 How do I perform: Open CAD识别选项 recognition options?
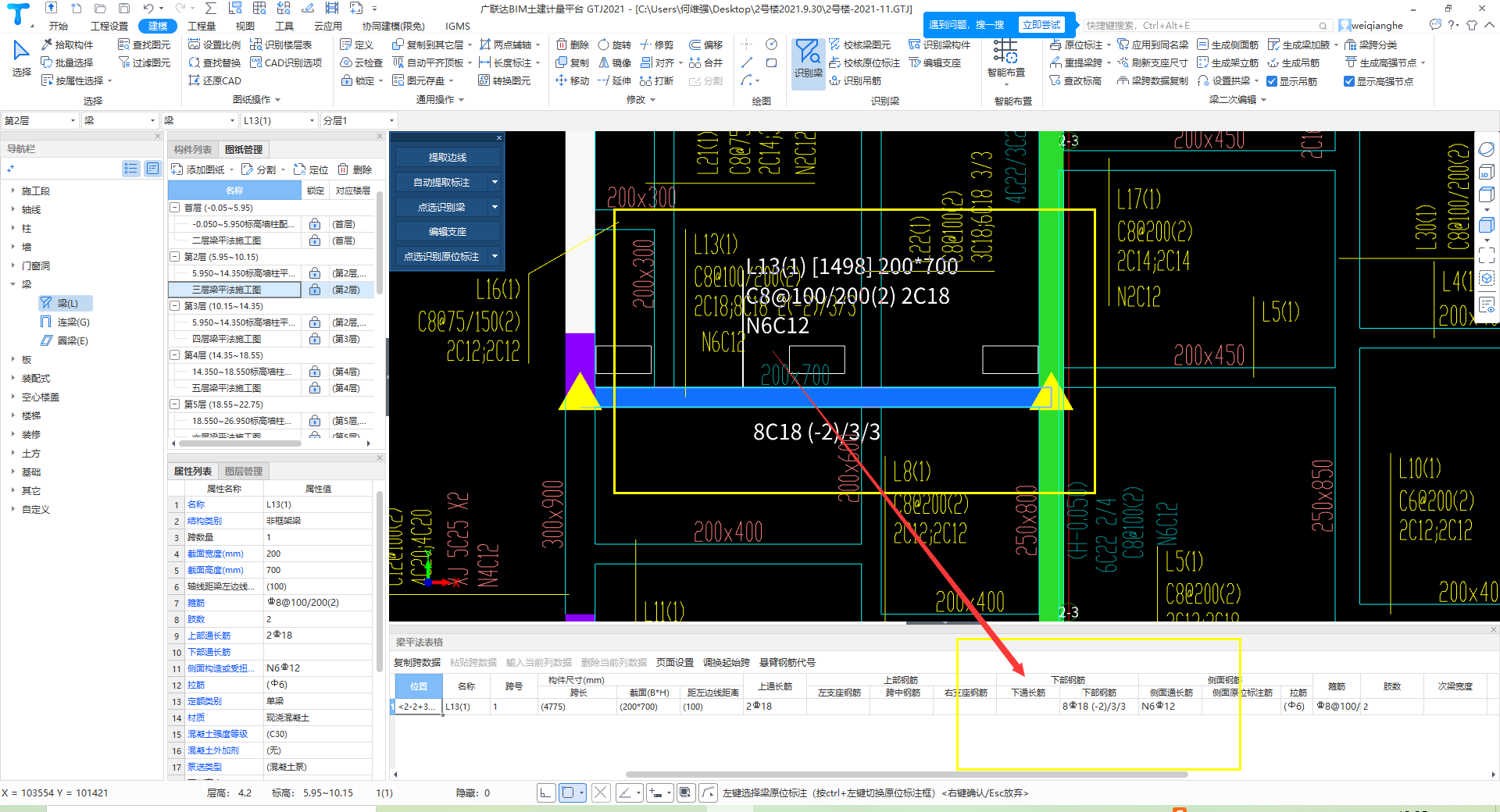(x=286, y=62)
